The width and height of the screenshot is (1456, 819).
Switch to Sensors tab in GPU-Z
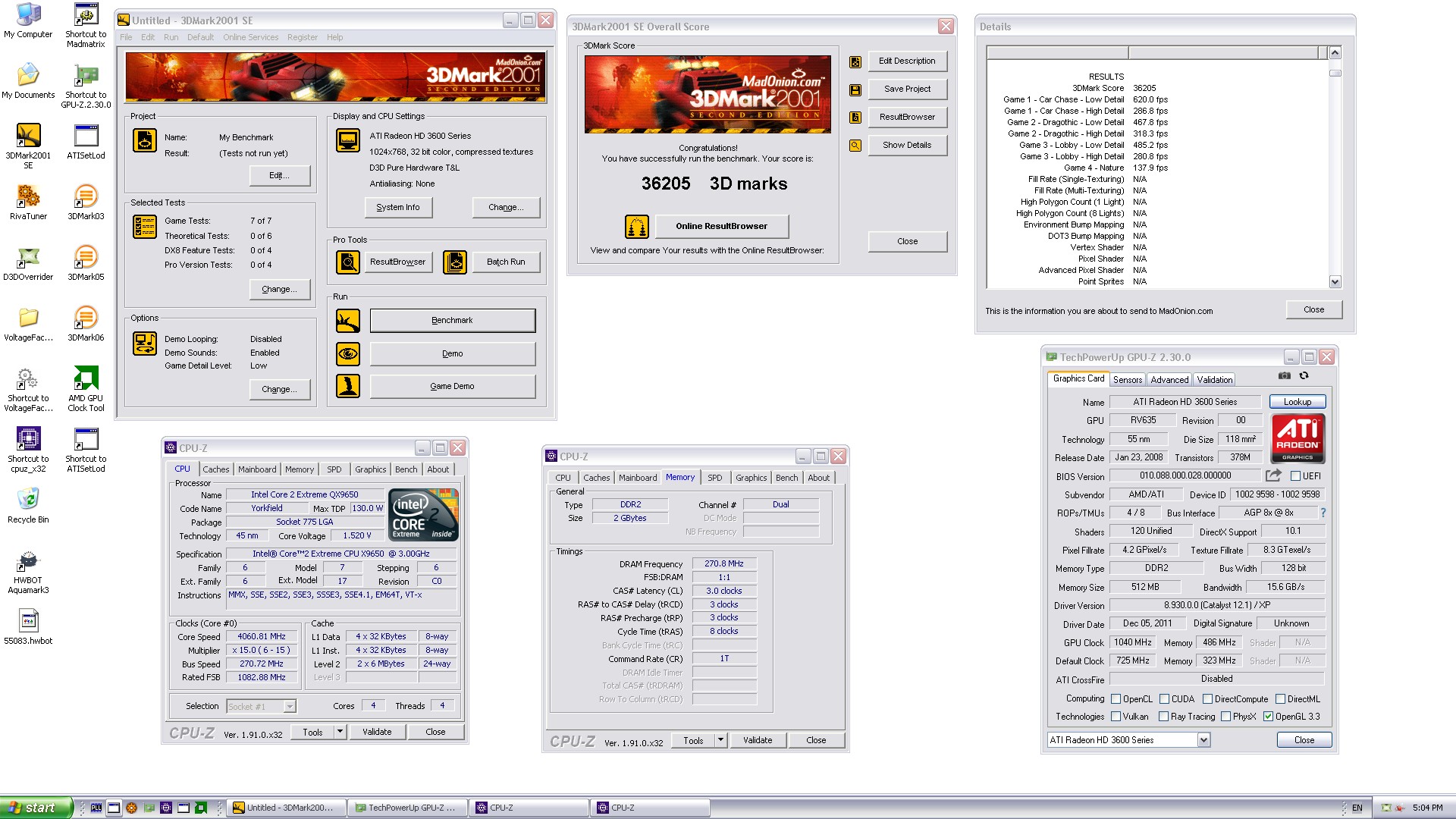(x=1128, y=380)
